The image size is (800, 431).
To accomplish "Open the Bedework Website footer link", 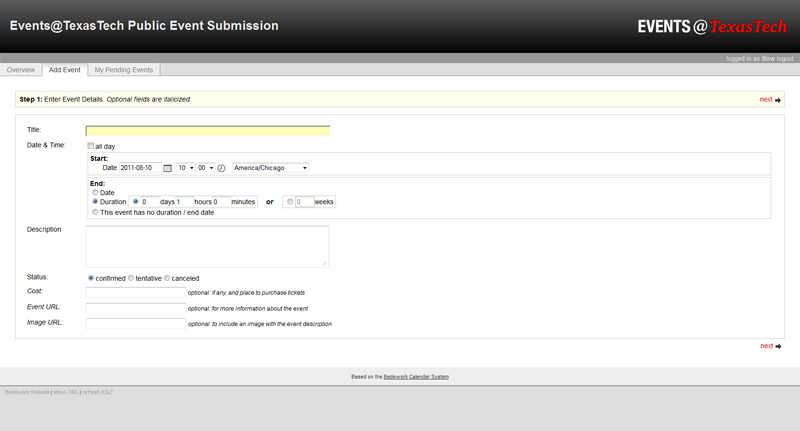I will click(x=28, y=392).
